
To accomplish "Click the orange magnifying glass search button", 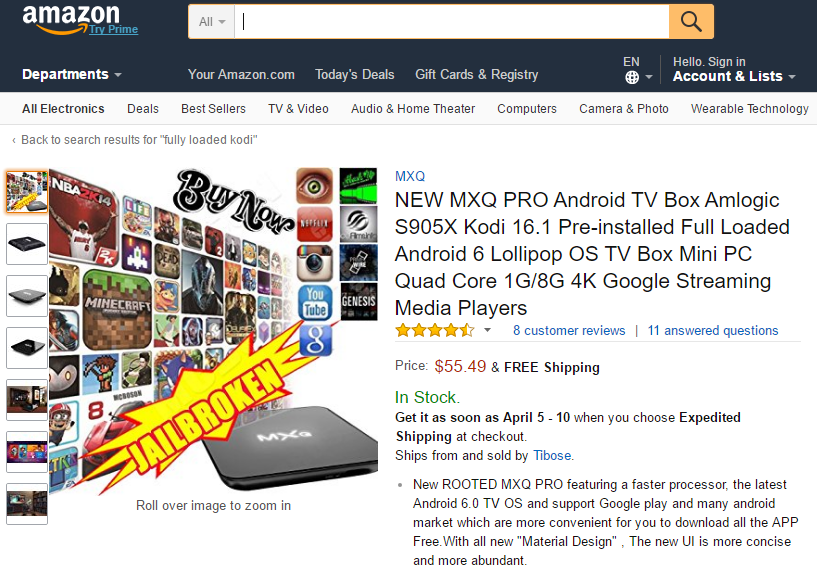I will pyautogui.click(x=691, y=21).
